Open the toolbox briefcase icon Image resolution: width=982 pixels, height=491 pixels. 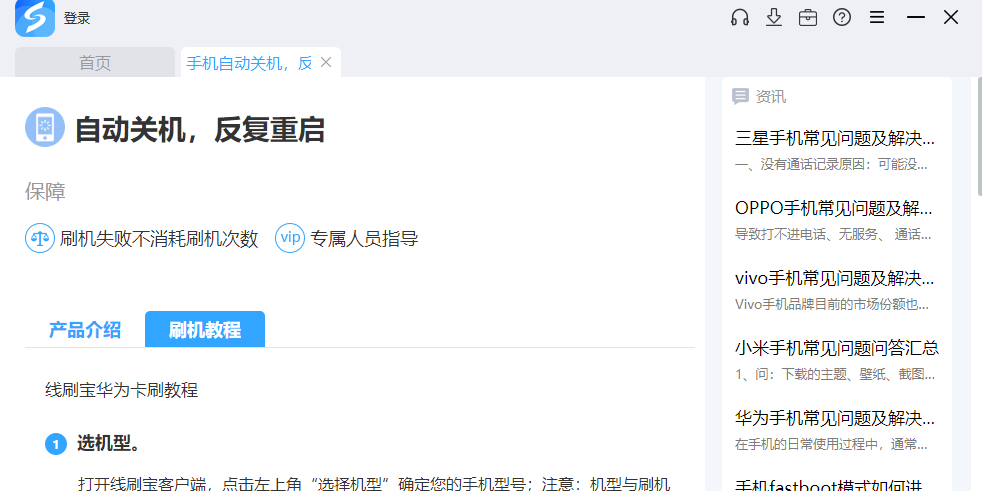(x=808, y=18)
